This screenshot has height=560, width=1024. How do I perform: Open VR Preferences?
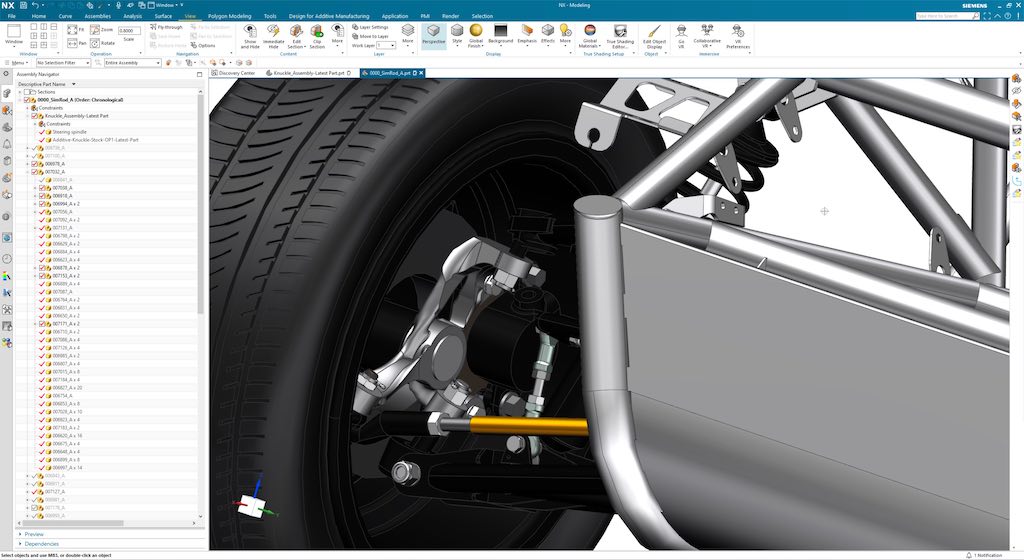coord(738,36)
